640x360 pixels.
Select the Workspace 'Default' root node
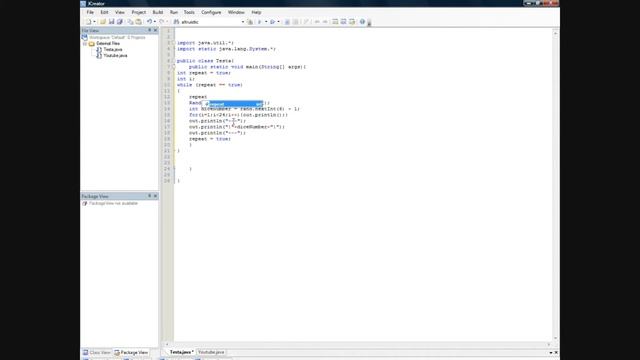click(117, 37)
